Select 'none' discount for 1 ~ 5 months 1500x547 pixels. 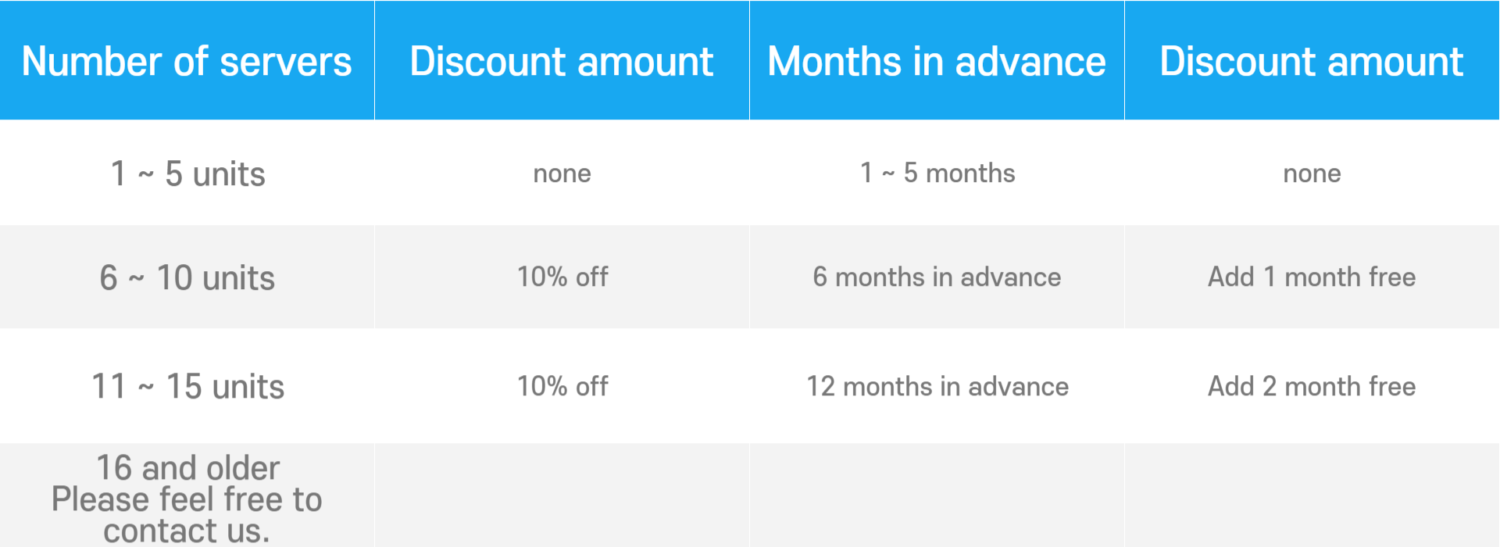[1312, 174]
